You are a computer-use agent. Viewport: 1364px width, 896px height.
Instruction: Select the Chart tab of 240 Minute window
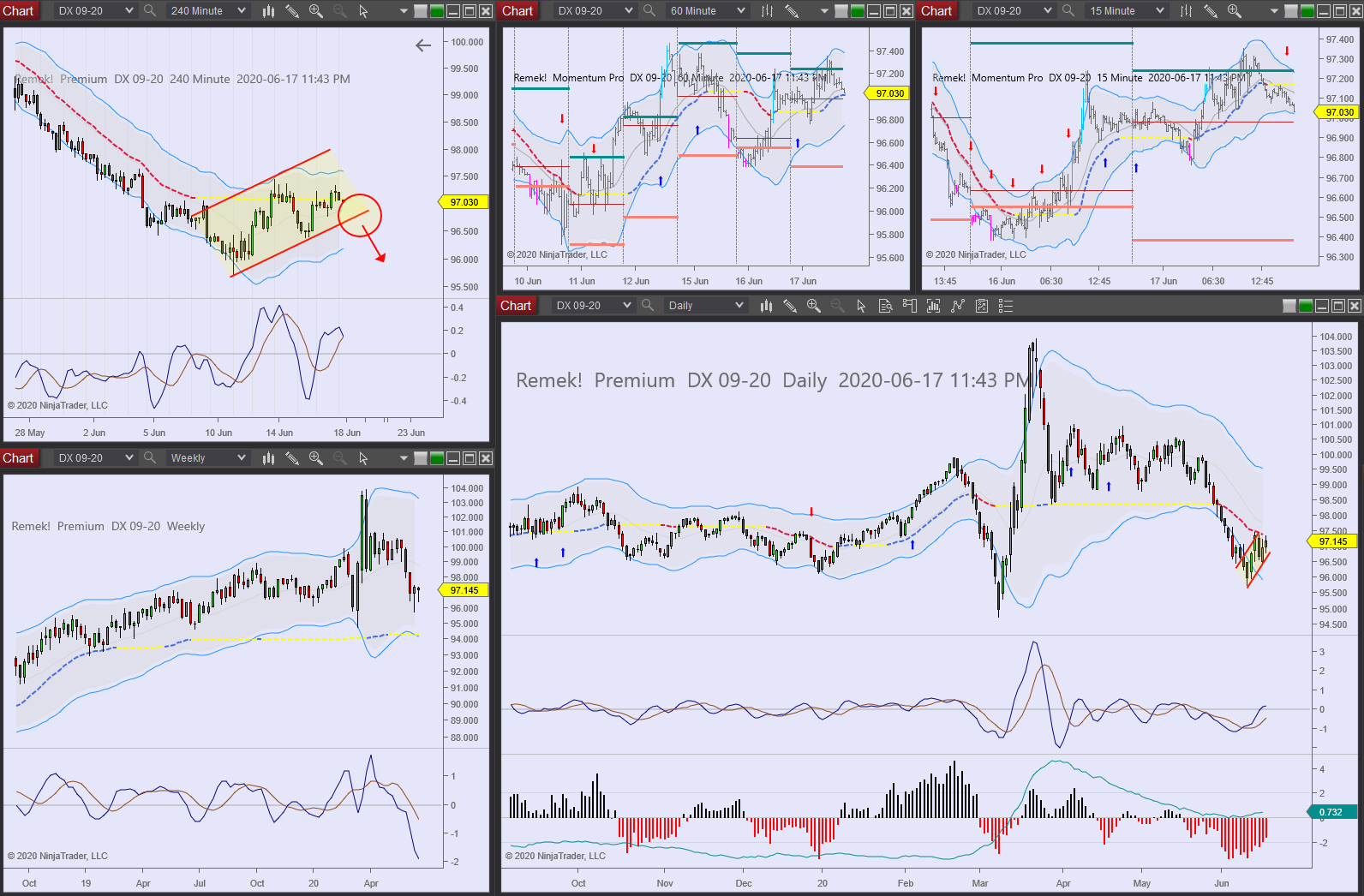coord(19,11)
